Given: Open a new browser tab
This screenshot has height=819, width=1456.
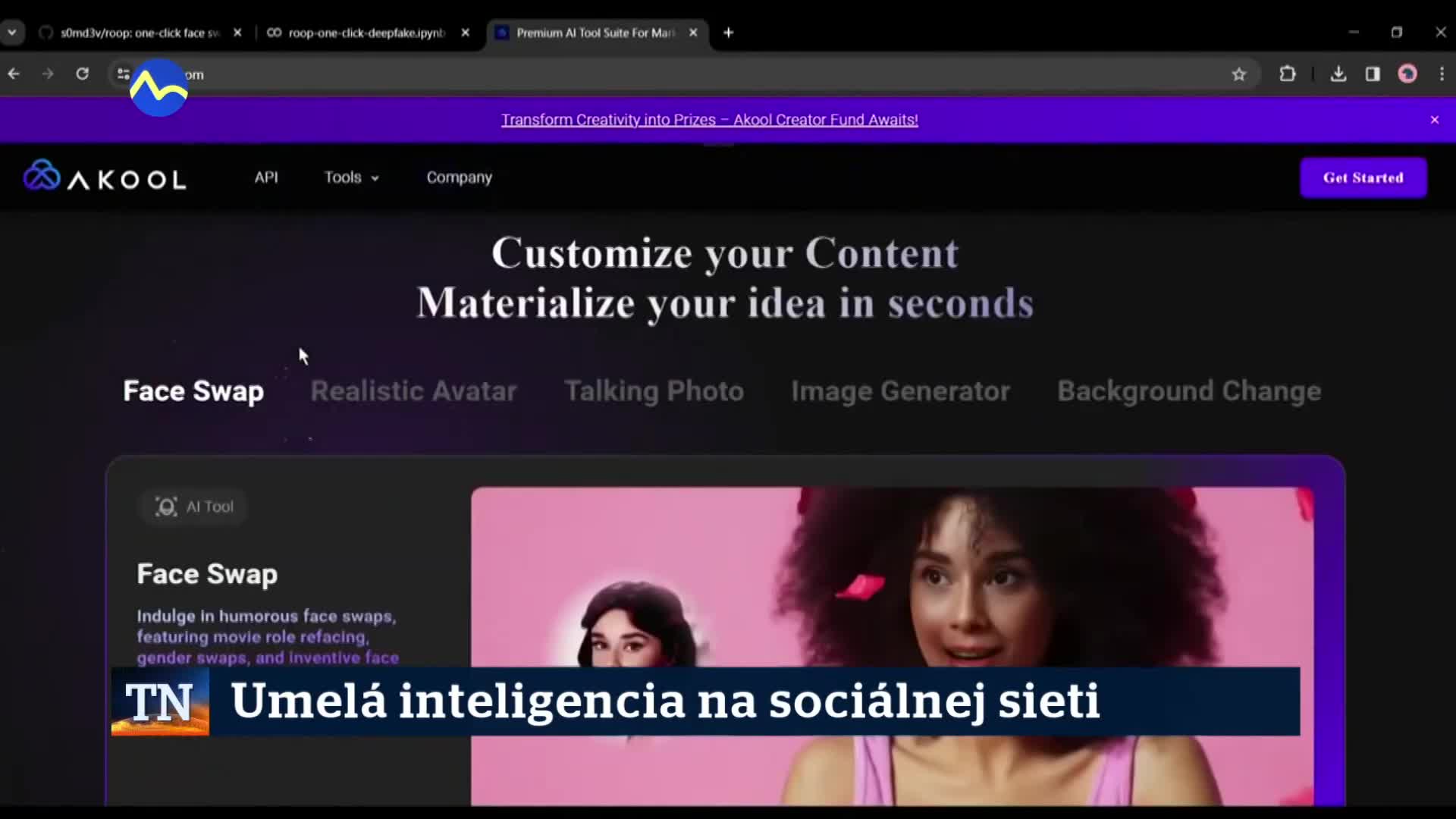Looking at the screenshot, I should tap(728, 33).
